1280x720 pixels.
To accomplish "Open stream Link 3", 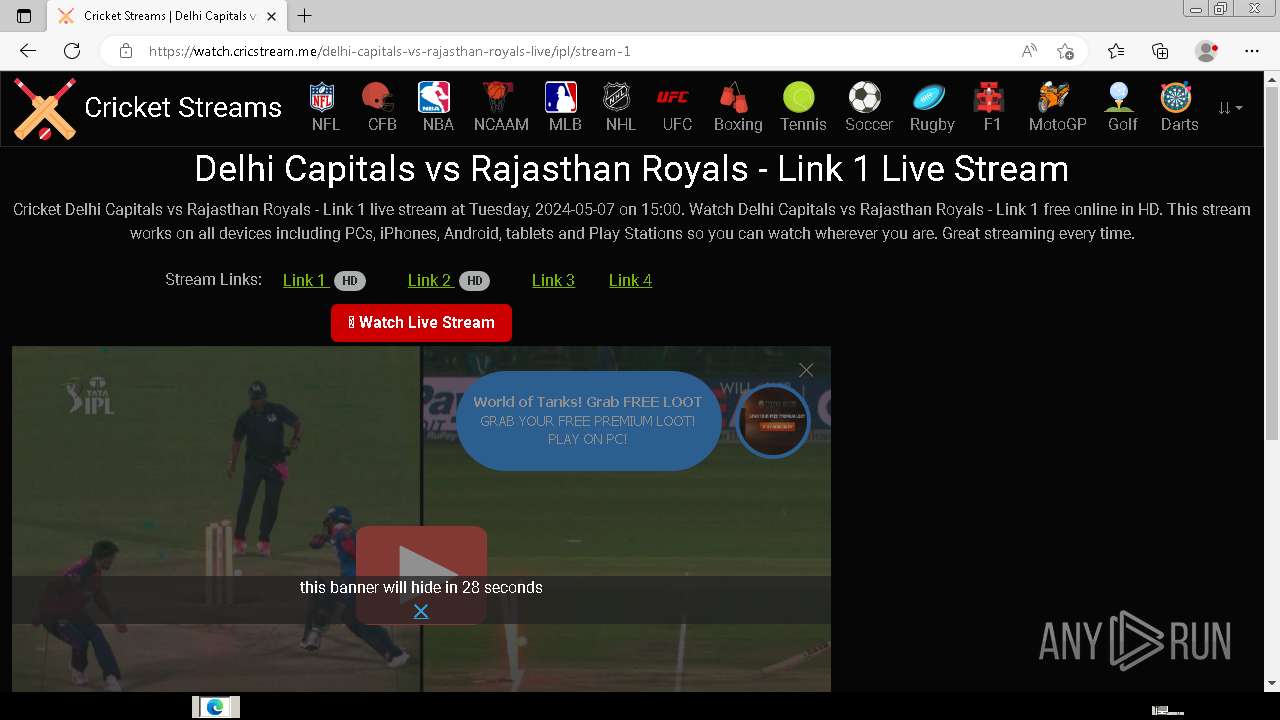I will pyautogui.click(x=553, y=280).
